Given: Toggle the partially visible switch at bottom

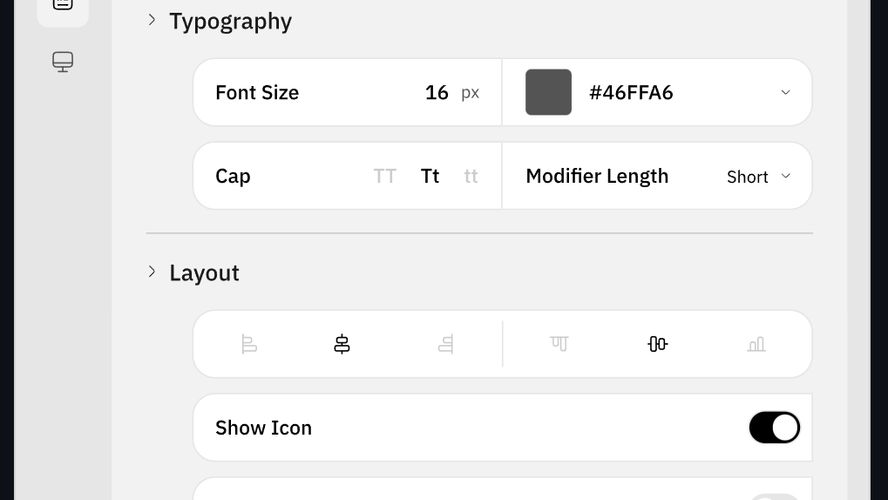Looking at the screenshot, I should click(774, 496).
